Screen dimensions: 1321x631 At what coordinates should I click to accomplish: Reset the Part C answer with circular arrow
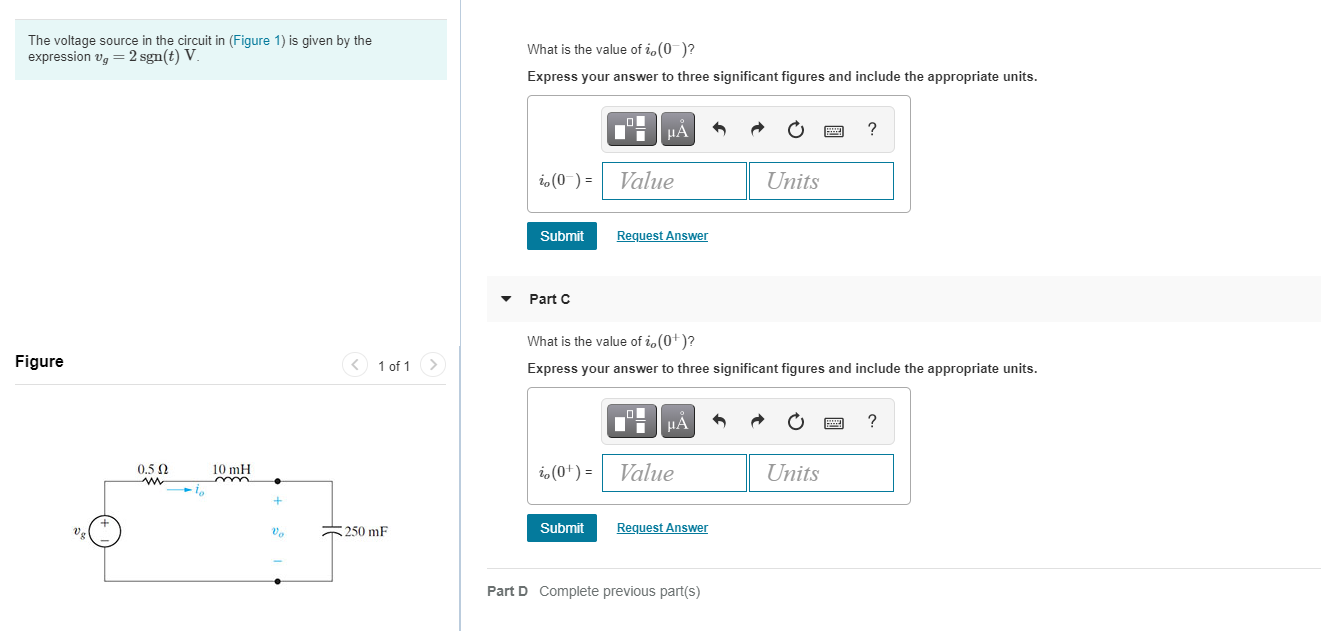(795, 422)
